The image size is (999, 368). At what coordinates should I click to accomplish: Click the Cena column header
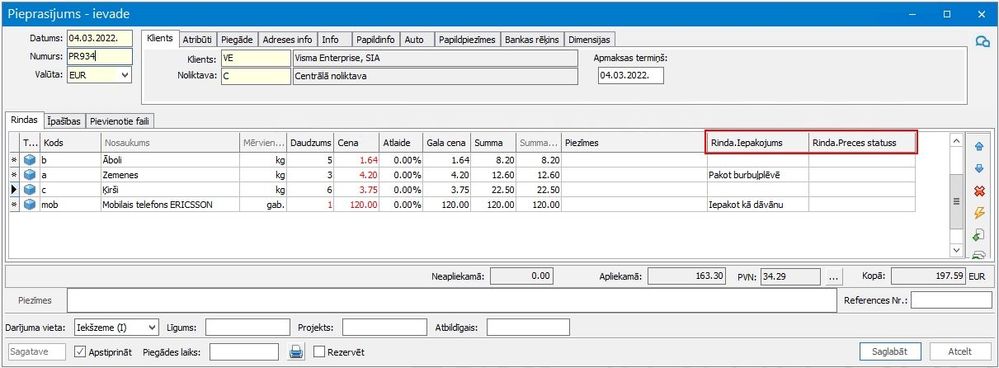click(x=356, y=143)
